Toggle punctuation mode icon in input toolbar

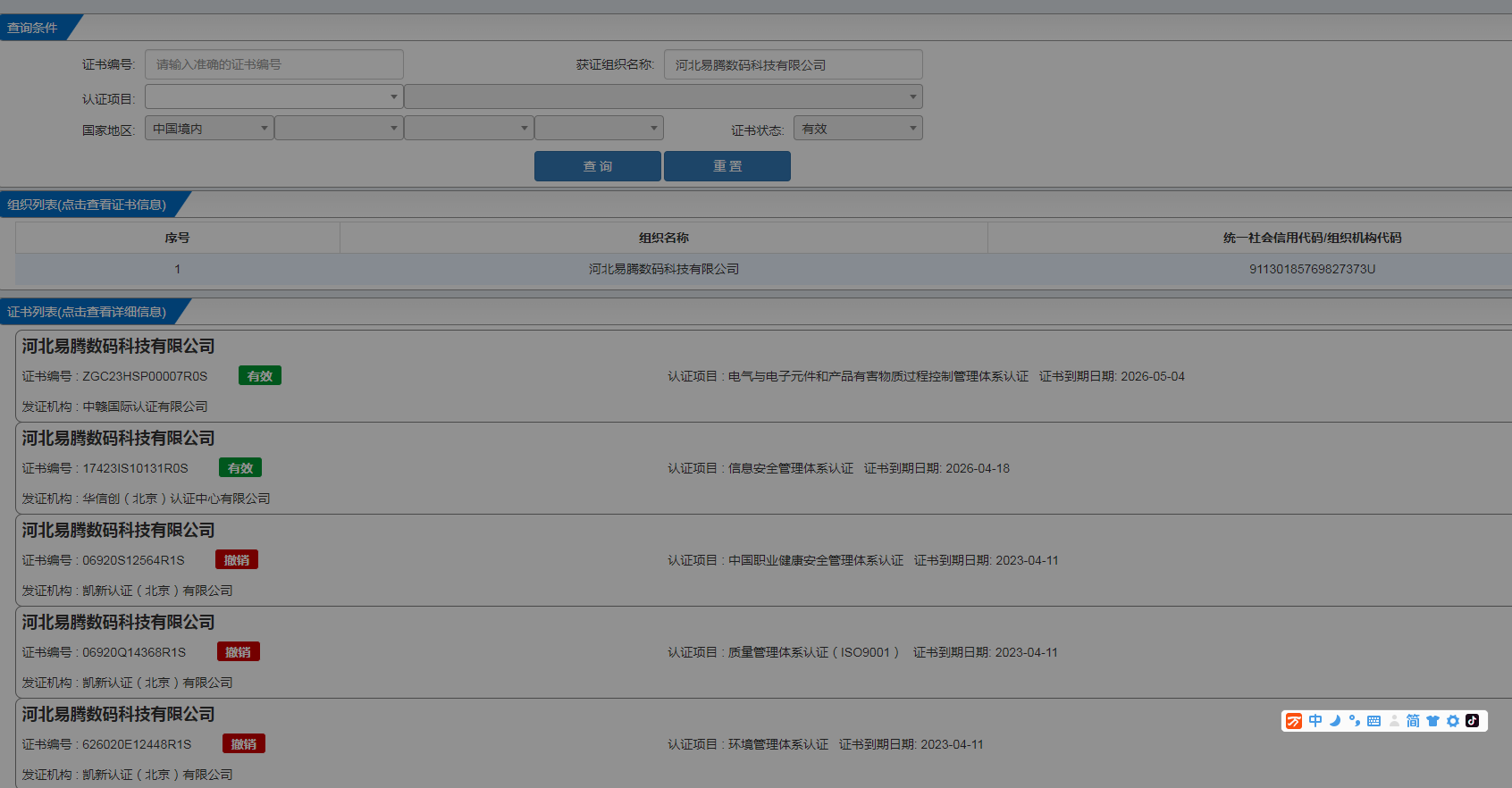click(x=1355, y=721)
